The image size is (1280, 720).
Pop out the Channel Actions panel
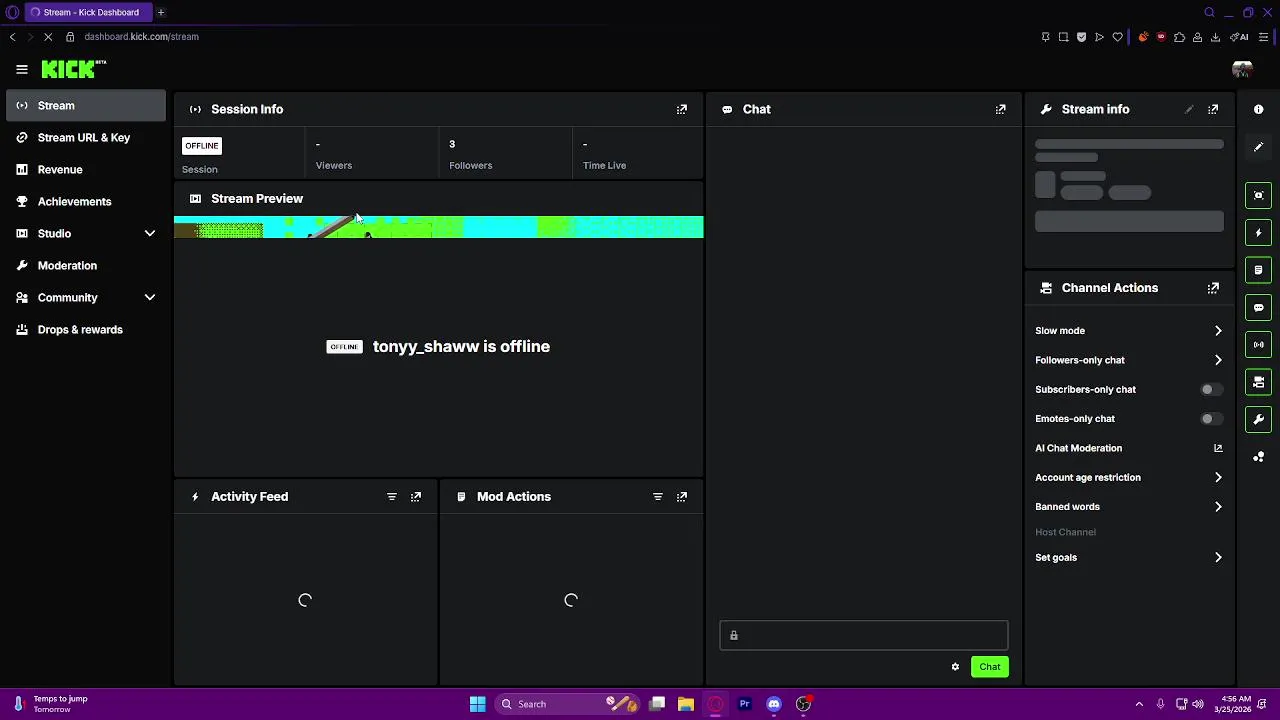[1213, 288]
